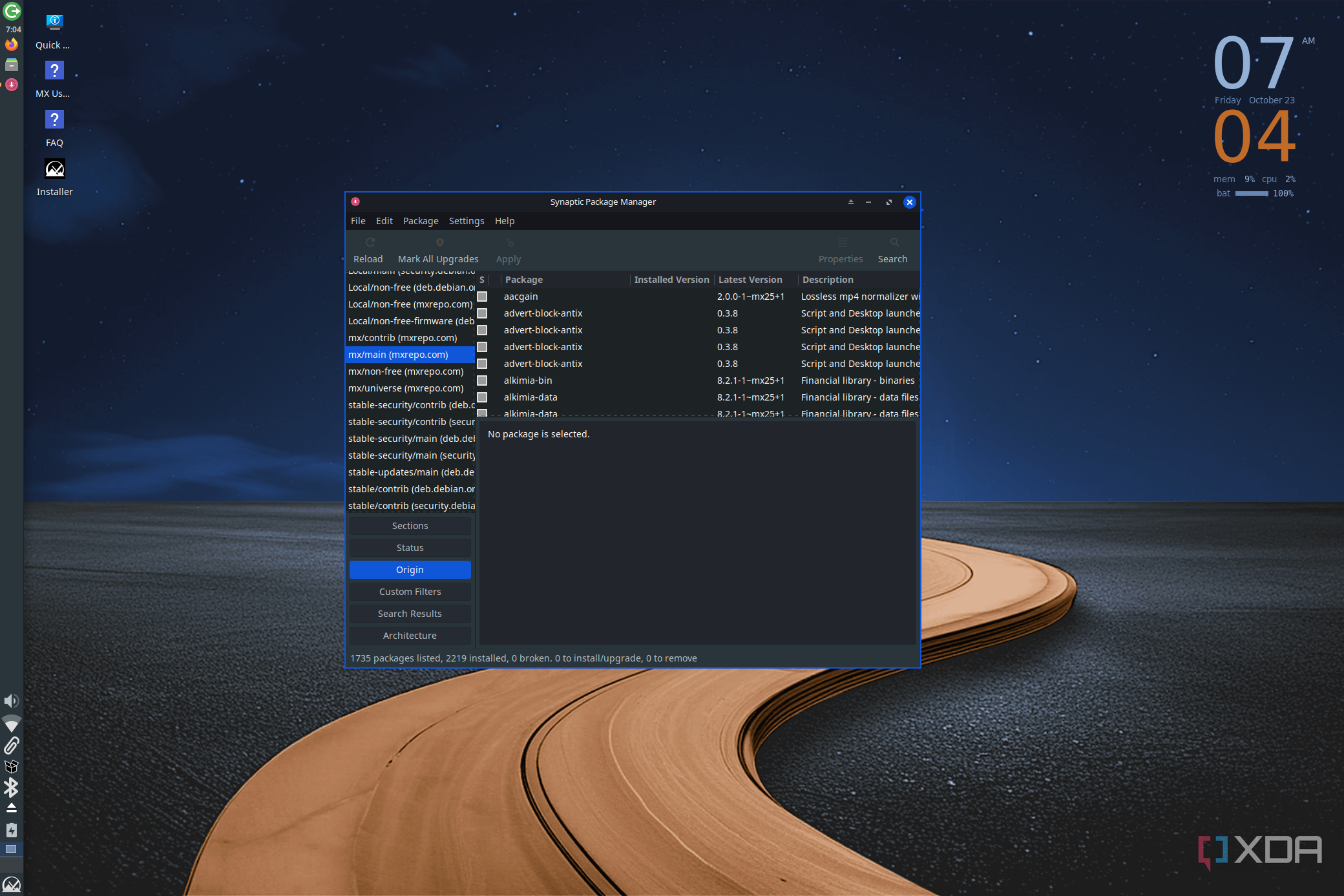Select origin 'stable-security/contrib (deb.'
The width and height of the screenshot is (1344, 896).
(x=410, y=405)
